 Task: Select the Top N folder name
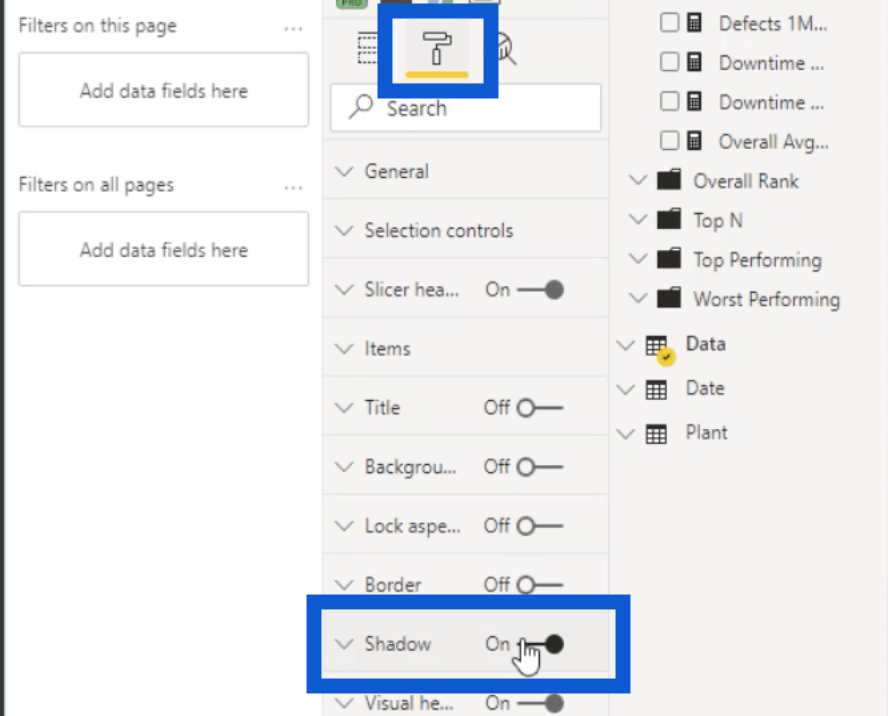(718, 220)
